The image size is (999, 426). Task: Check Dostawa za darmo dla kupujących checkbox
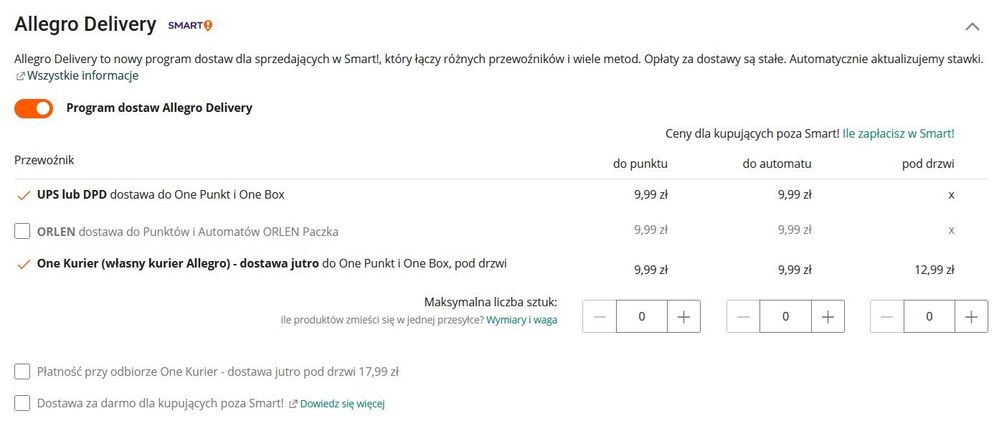click(22, 403)
